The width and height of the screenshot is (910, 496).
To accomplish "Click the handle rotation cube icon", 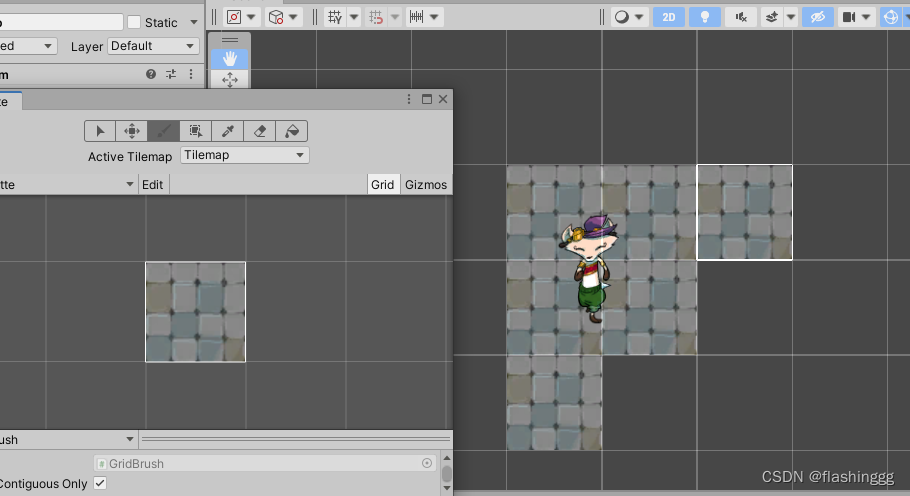I will point(276,17).
